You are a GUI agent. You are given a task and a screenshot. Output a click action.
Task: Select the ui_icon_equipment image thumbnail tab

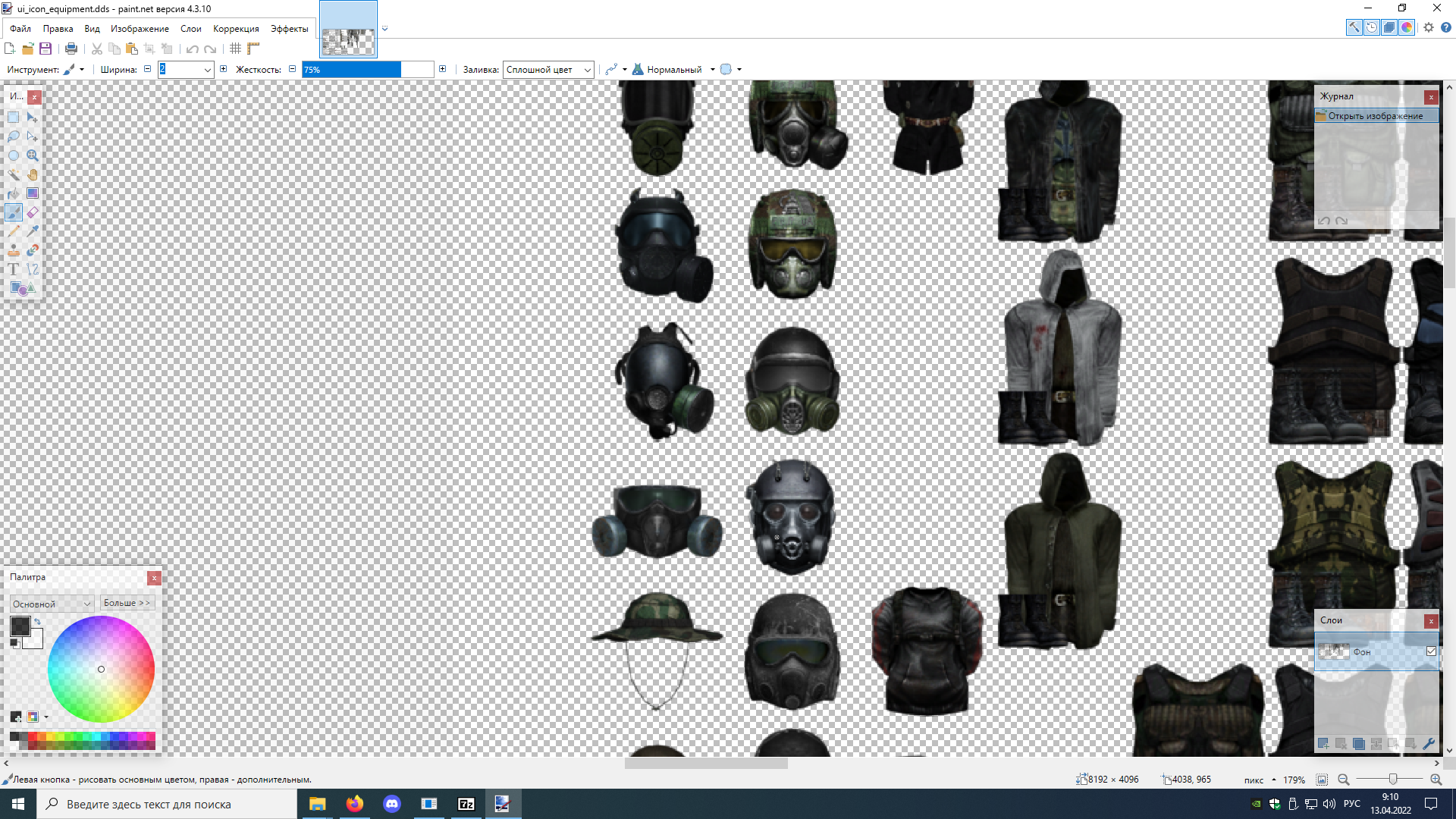point(348,29)
